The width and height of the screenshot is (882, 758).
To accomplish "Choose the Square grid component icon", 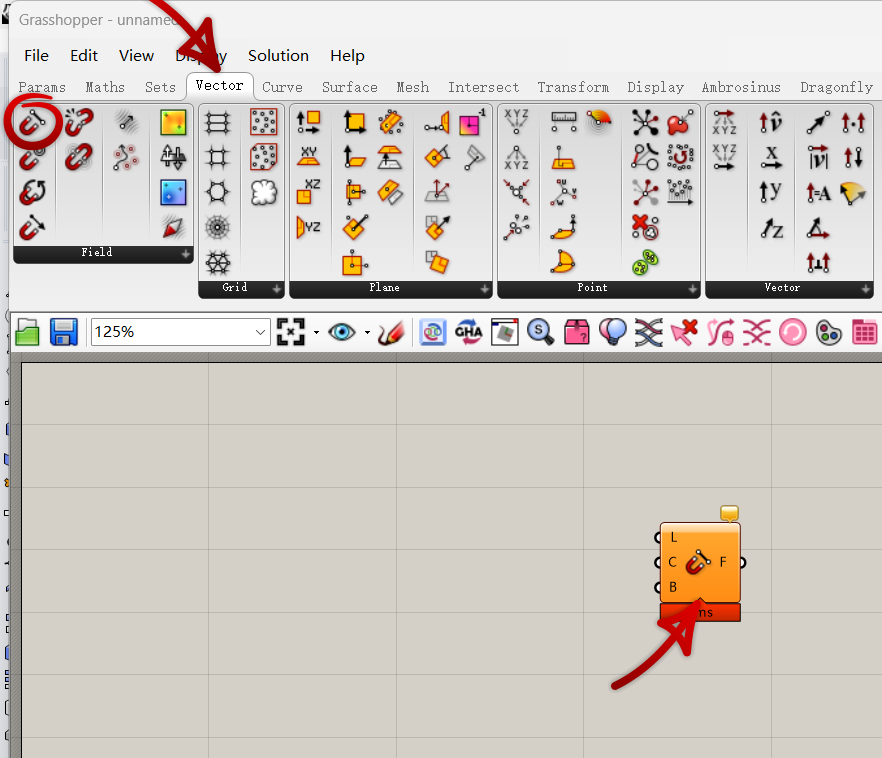I will tap(218, 157).
